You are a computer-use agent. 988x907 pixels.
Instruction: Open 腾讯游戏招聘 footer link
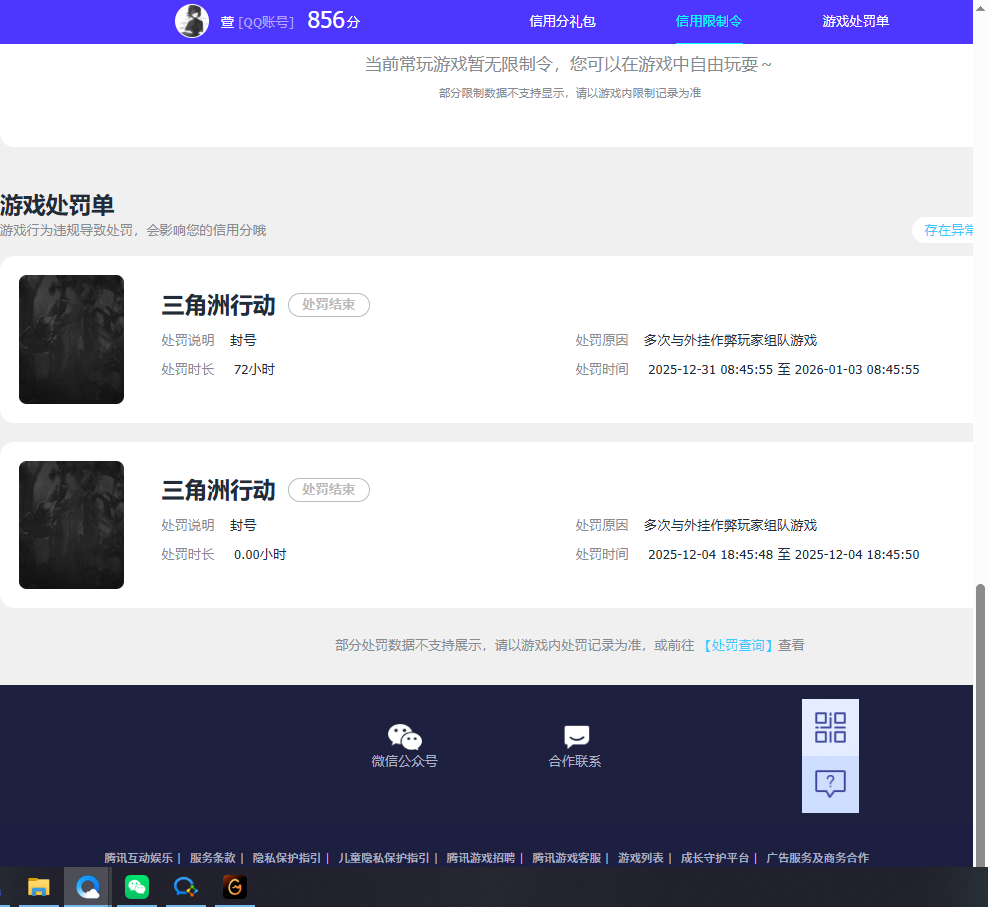481,858
